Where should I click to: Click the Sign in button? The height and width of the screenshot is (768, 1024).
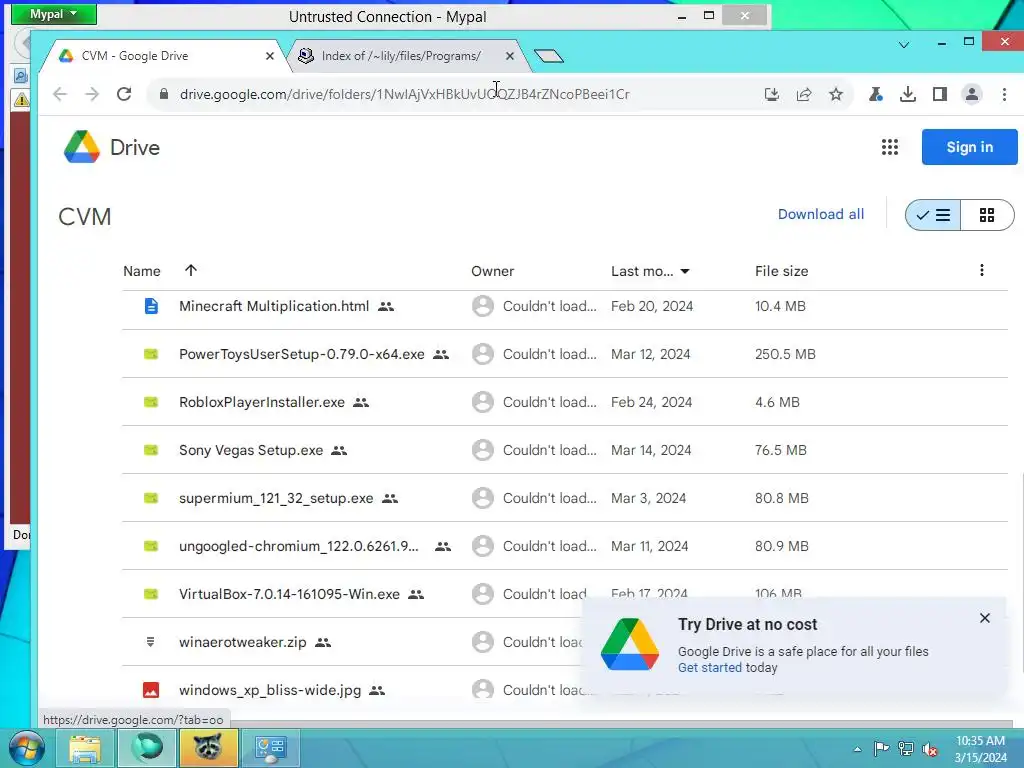(x=970, y=147)
